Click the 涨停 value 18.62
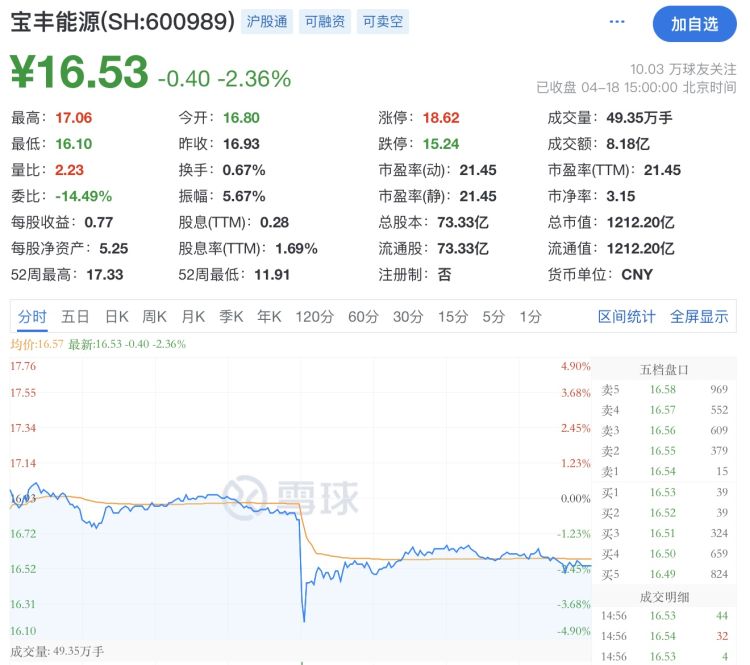Image resolution: width=750 pixels, height=665 pixels. coord(441,118)
